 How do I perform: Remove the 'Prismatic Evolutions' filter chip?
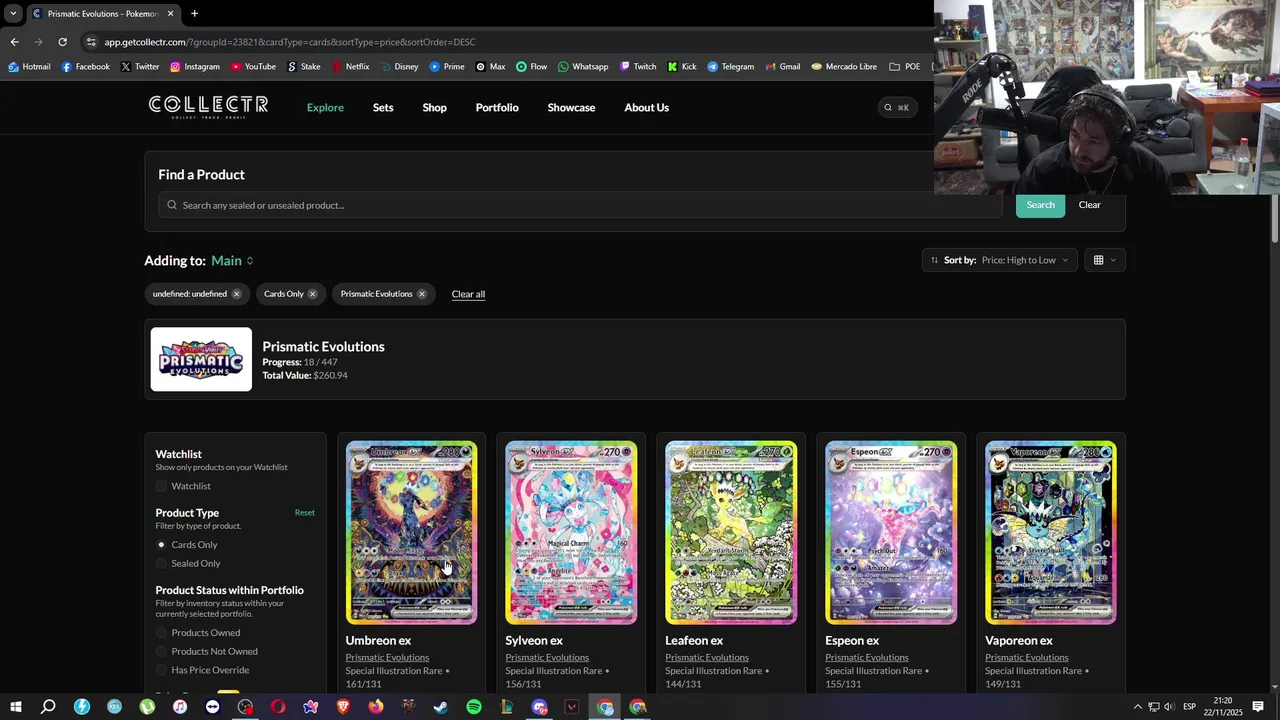tap(421, 294)
